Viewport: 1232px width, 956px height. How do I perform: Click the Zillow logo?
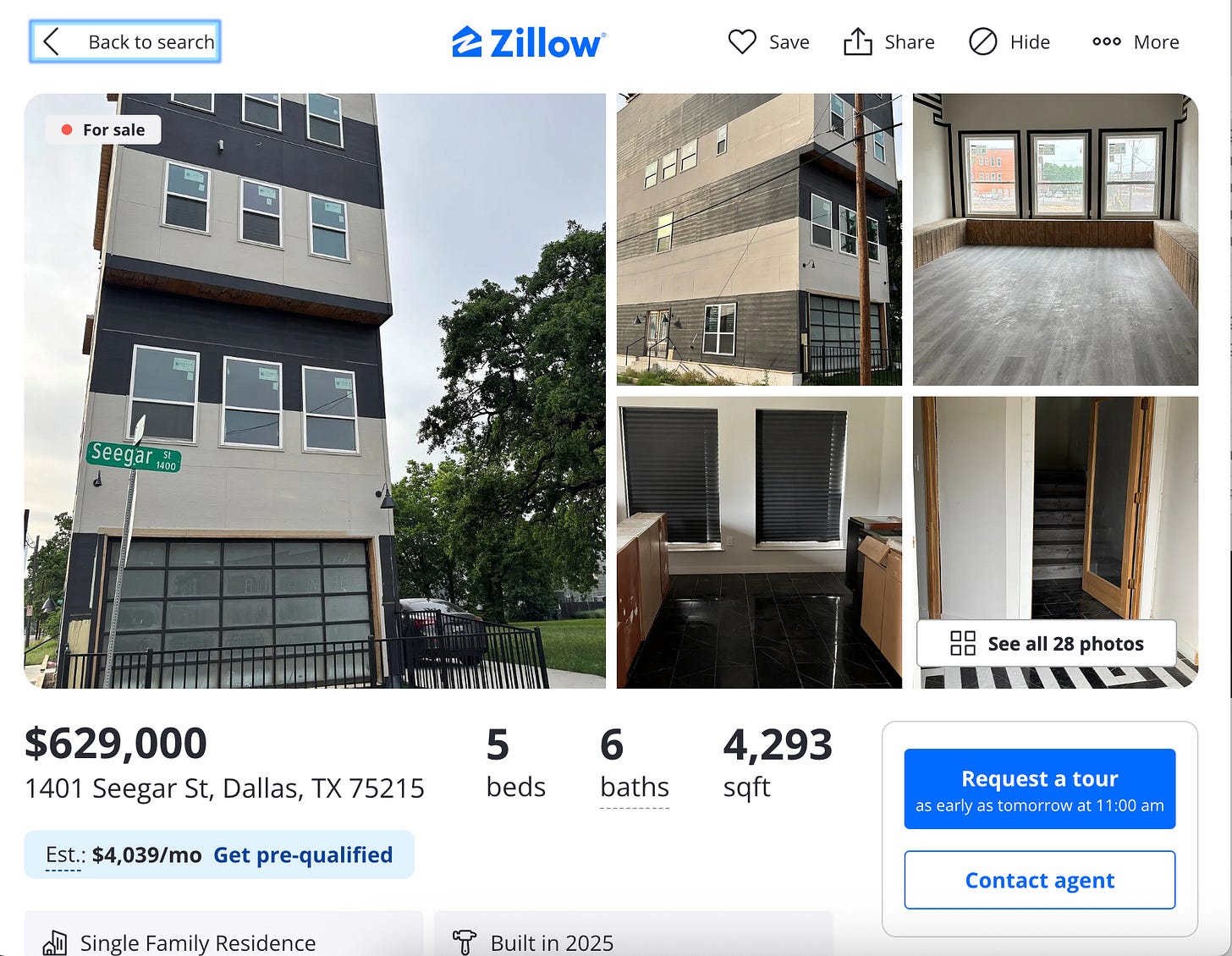tap(529, 42)
